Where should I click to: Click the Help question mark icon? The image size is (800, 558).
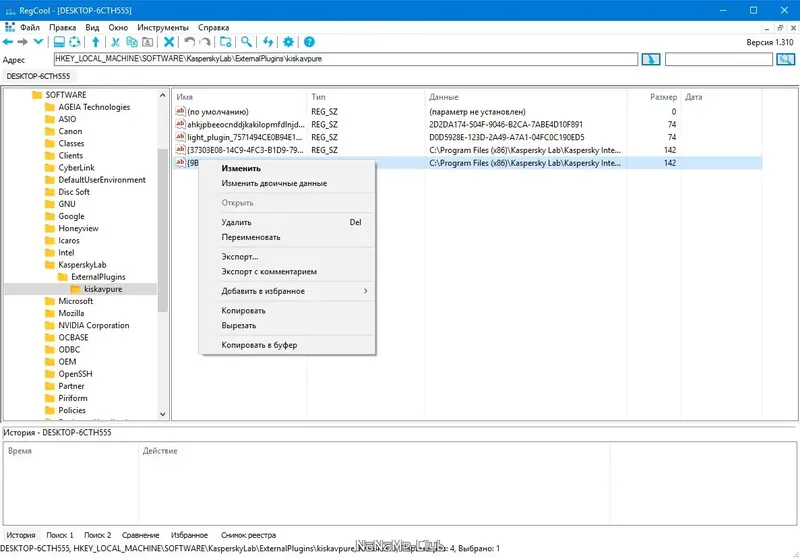309,42
